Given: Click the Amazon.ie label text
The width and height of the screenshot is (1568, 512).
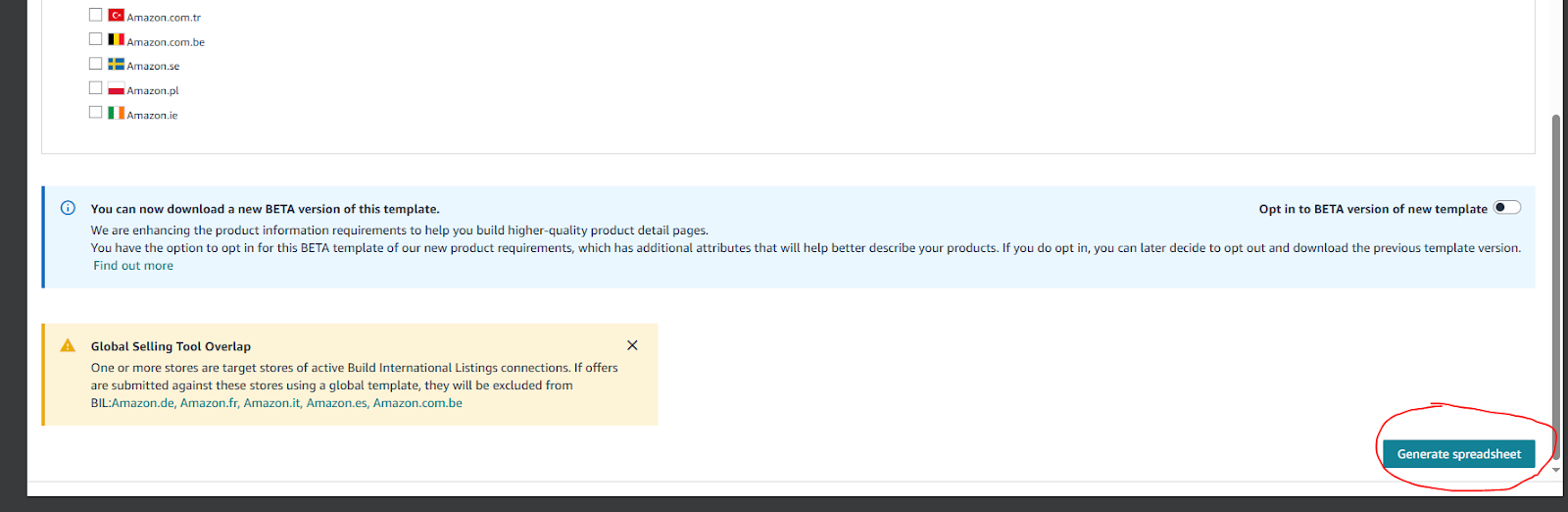Looking at the screenshot, I should pyautogui.click(x=152, y=116).
